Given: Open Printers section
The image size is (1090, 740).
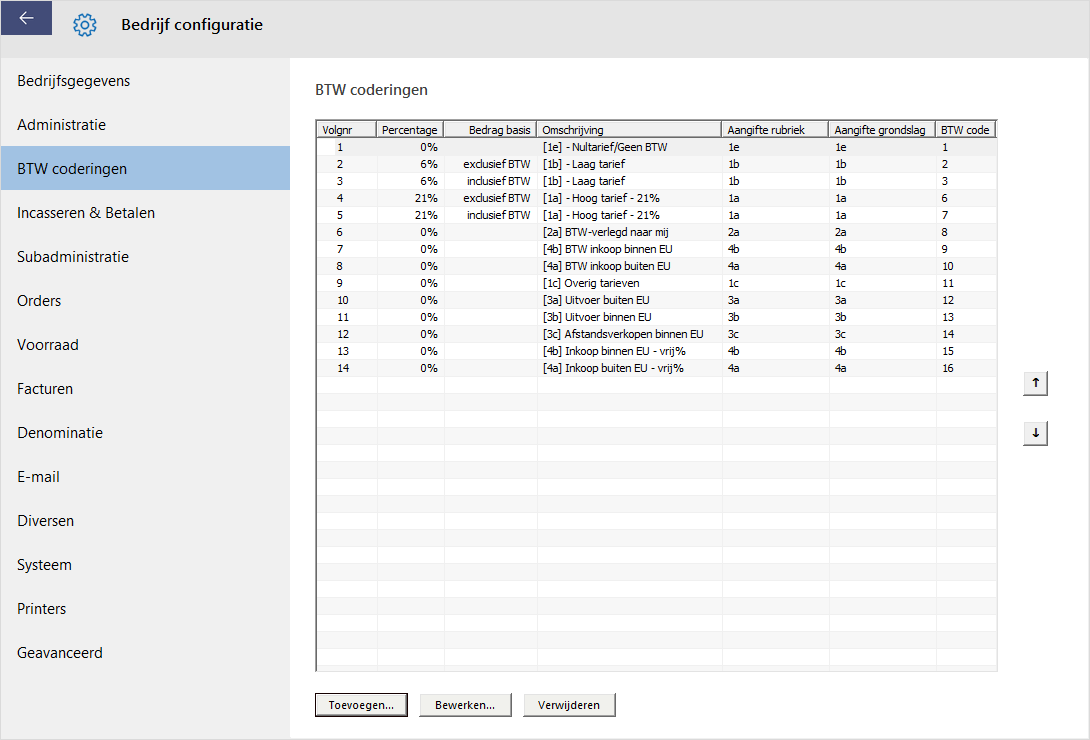Looking at the screenshot, I should (x=145, y=609).
